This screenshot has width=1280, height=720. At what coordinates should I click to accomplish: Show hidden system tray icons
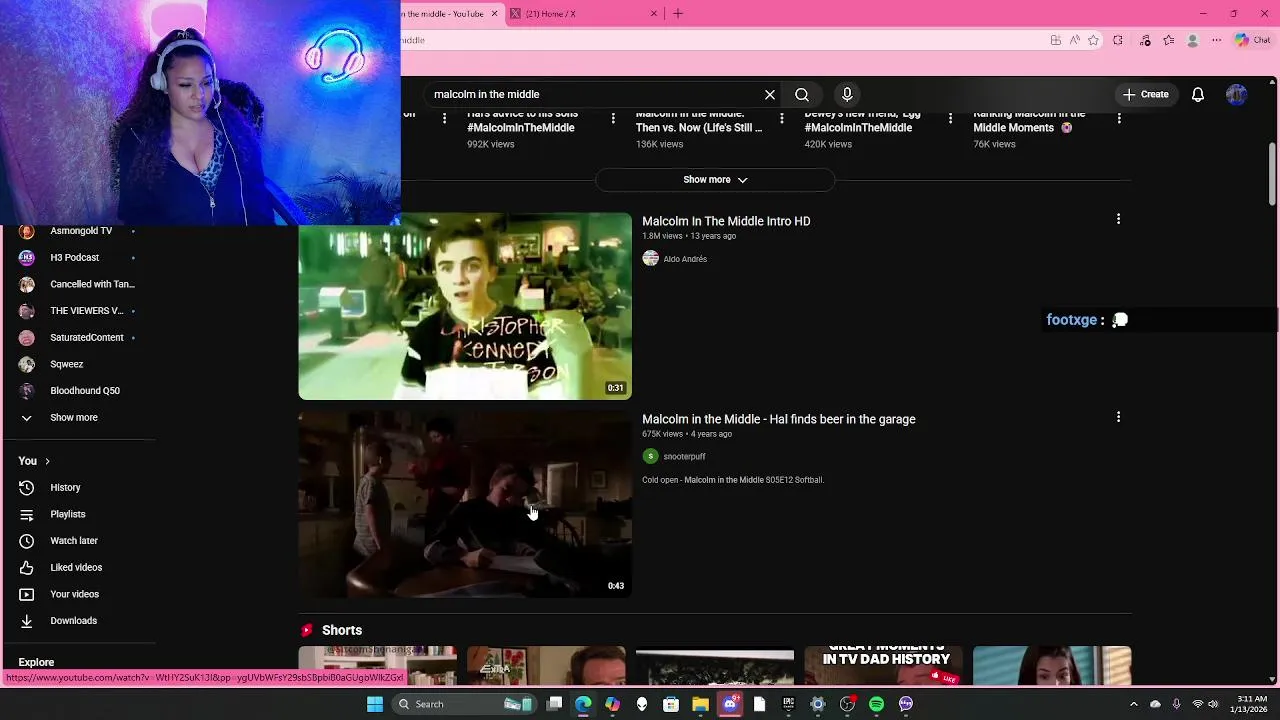[x=1133, y=704]
